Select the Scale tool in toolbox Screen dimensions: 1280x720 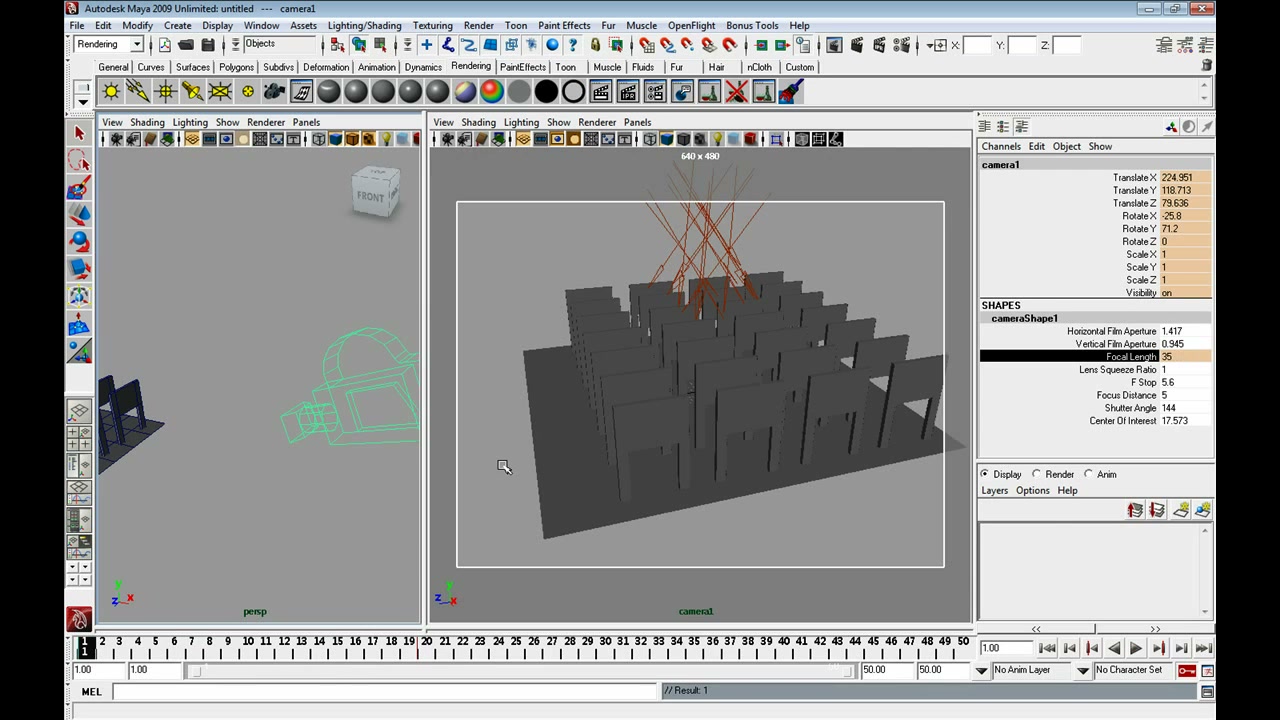click(79, 268)
